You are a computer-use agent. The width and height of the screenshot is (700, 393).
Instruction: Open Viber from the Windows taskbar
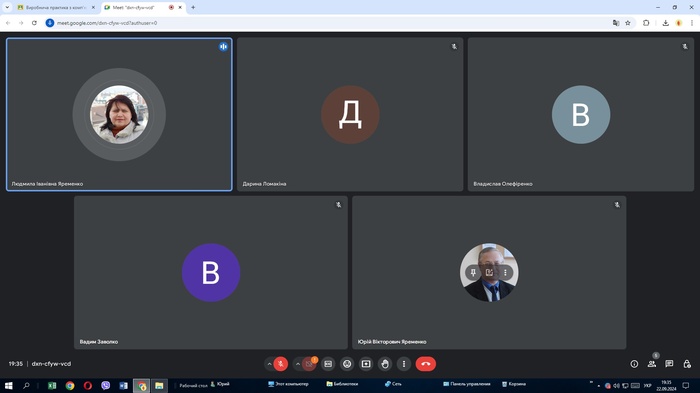pos(106,385)
